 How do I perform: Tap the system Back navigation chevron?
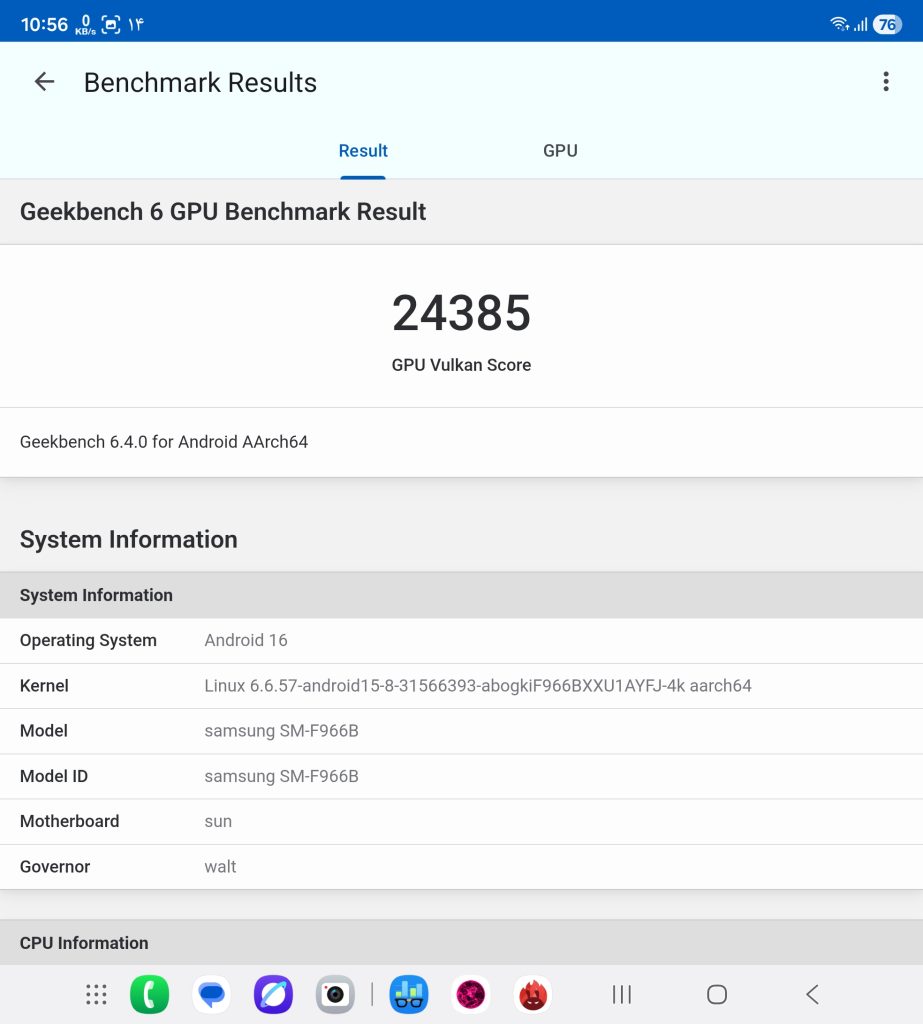(812, 995)
